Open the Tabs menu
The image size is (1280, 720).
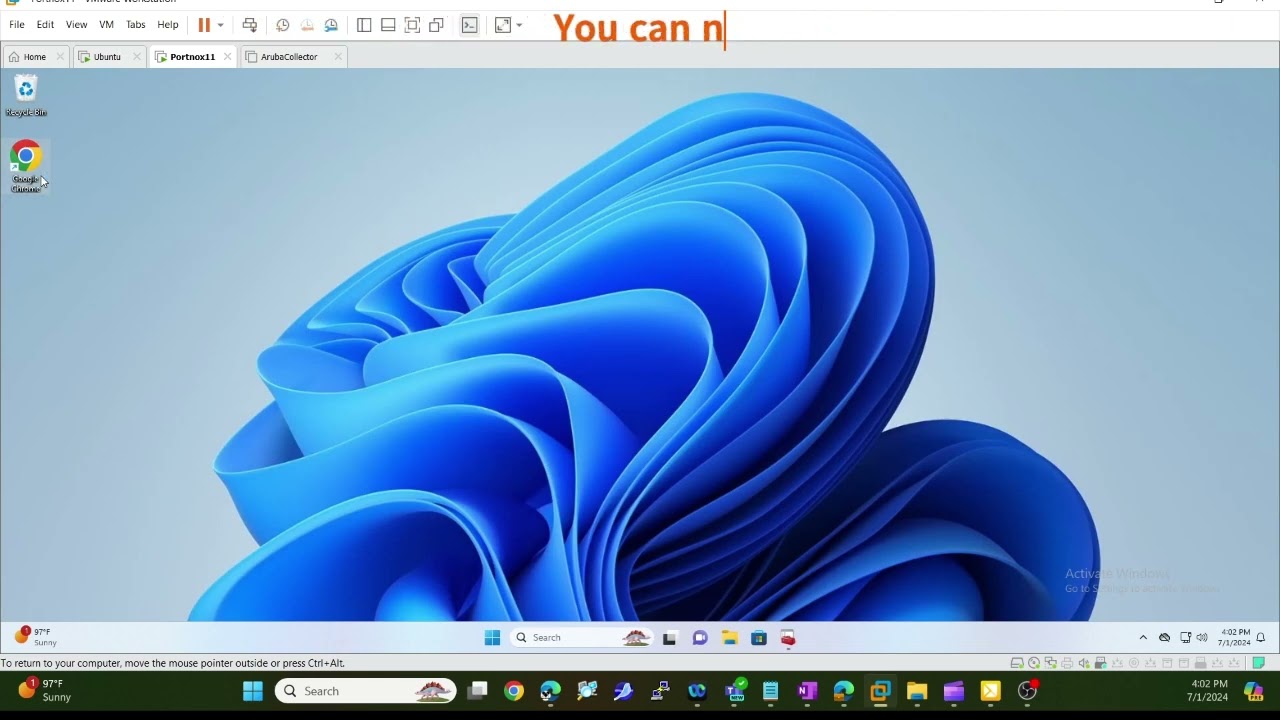coord(136,25)
